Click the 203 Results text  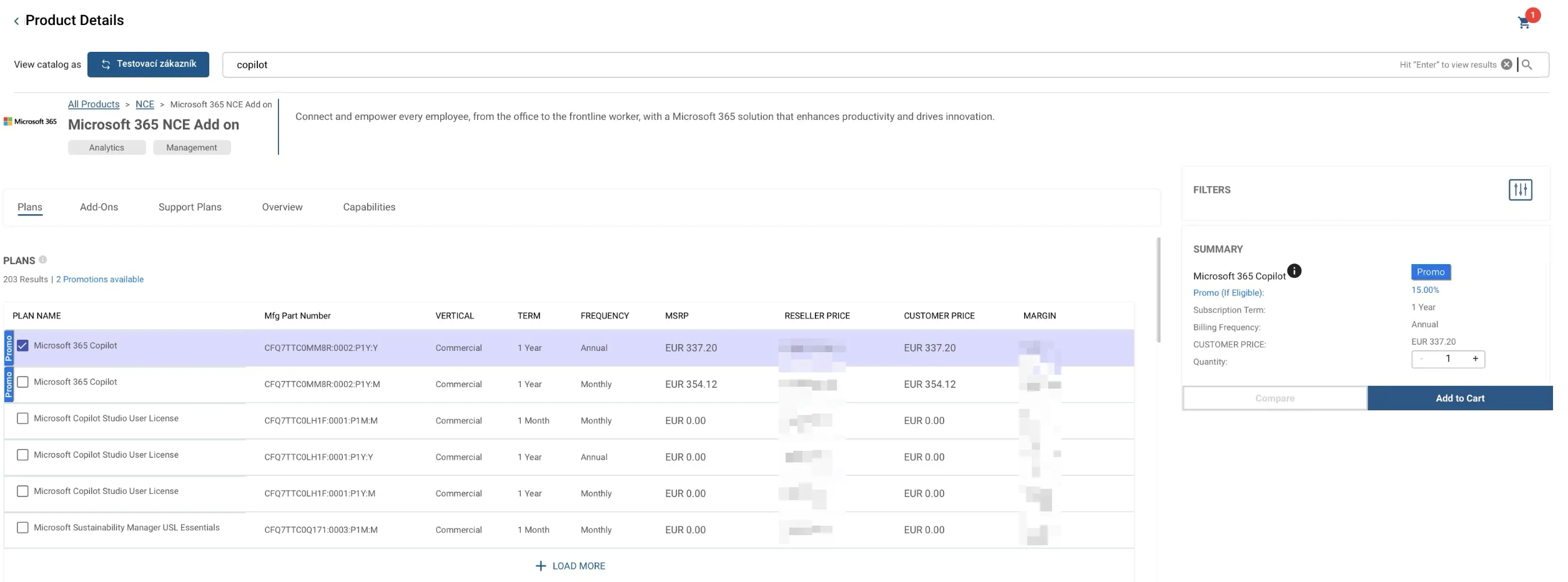(x=26, y=279)
